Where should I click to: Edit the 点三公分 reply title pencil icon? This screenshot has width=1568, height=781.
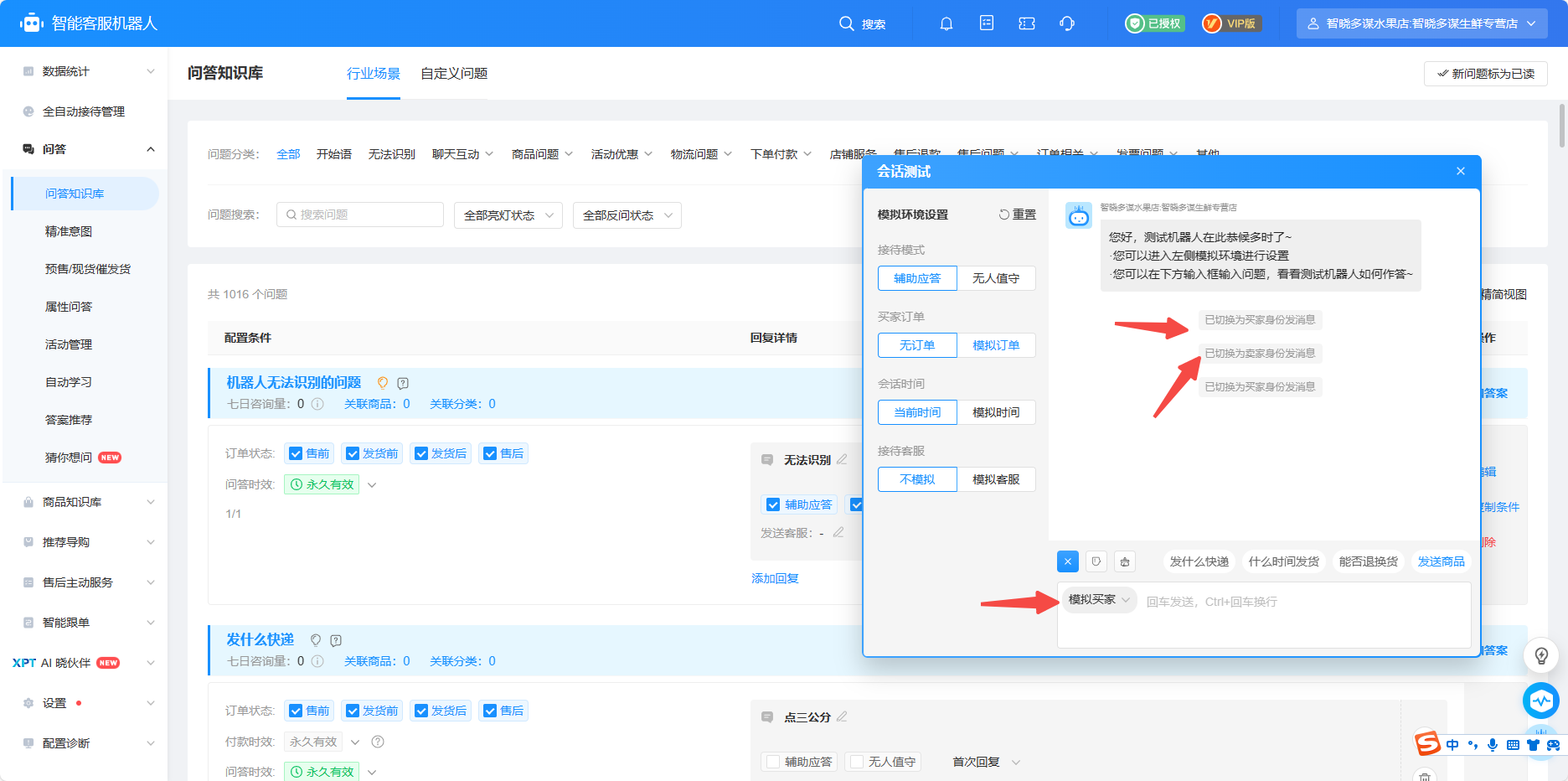(842, 716)
